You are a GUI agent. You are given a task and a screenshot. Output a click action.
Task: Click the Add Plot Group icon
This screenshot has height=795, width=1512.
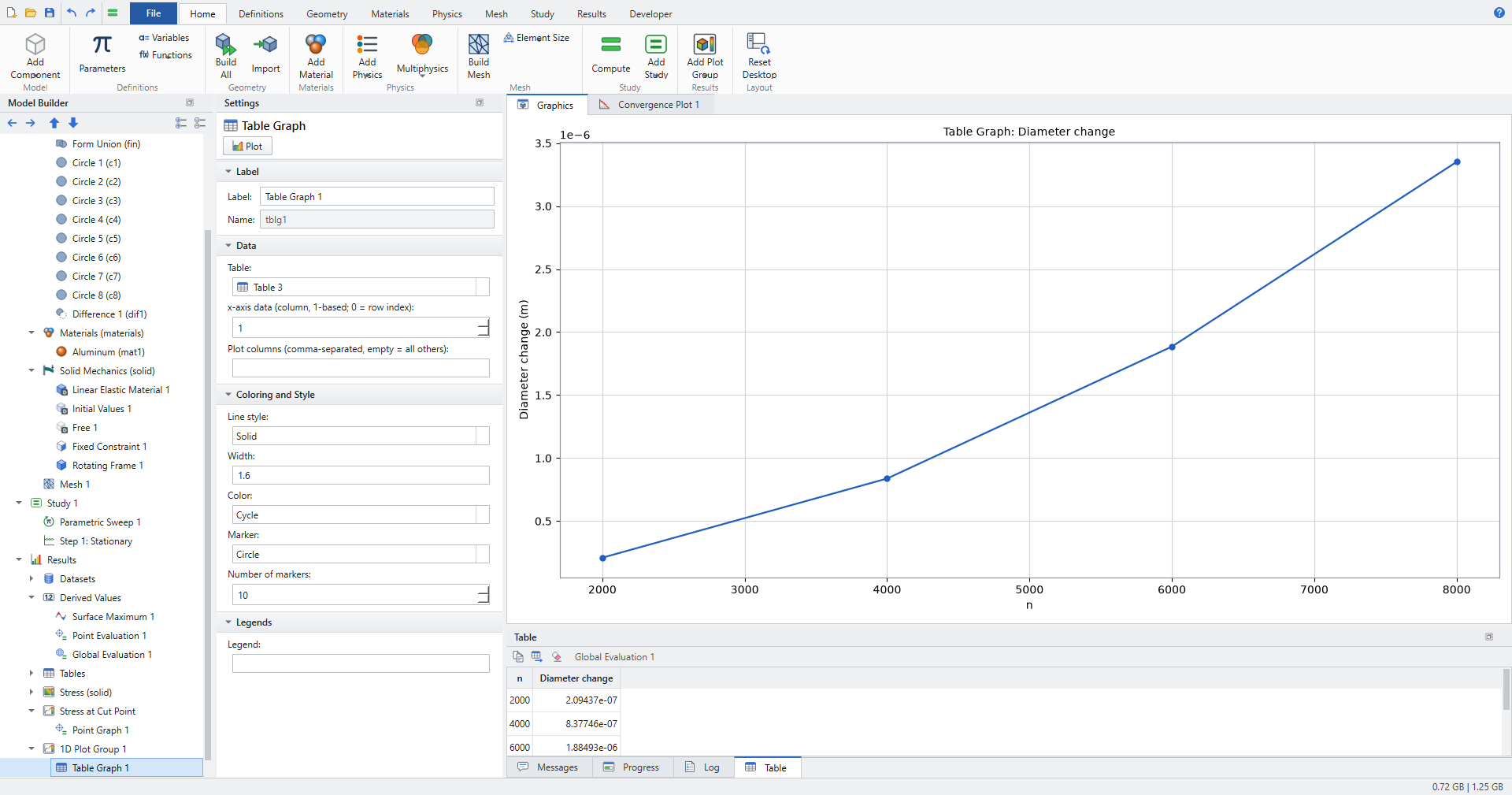click(x=705, y=44)
